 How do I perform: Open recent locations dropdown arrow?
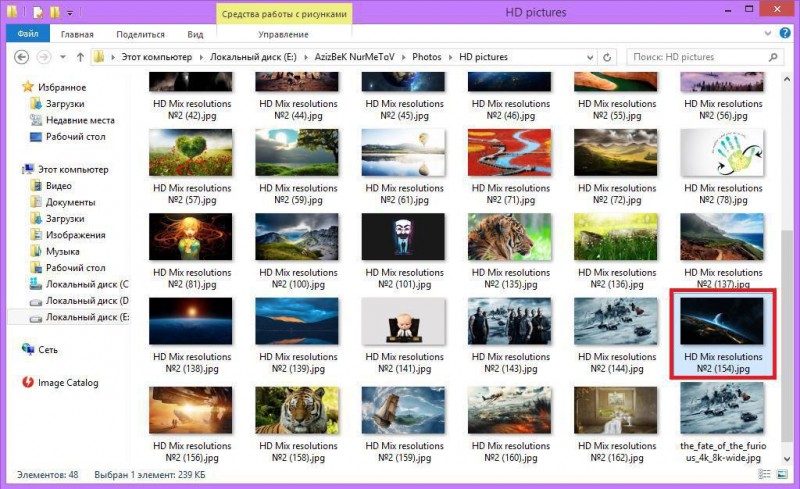click(x=63, y=57)
